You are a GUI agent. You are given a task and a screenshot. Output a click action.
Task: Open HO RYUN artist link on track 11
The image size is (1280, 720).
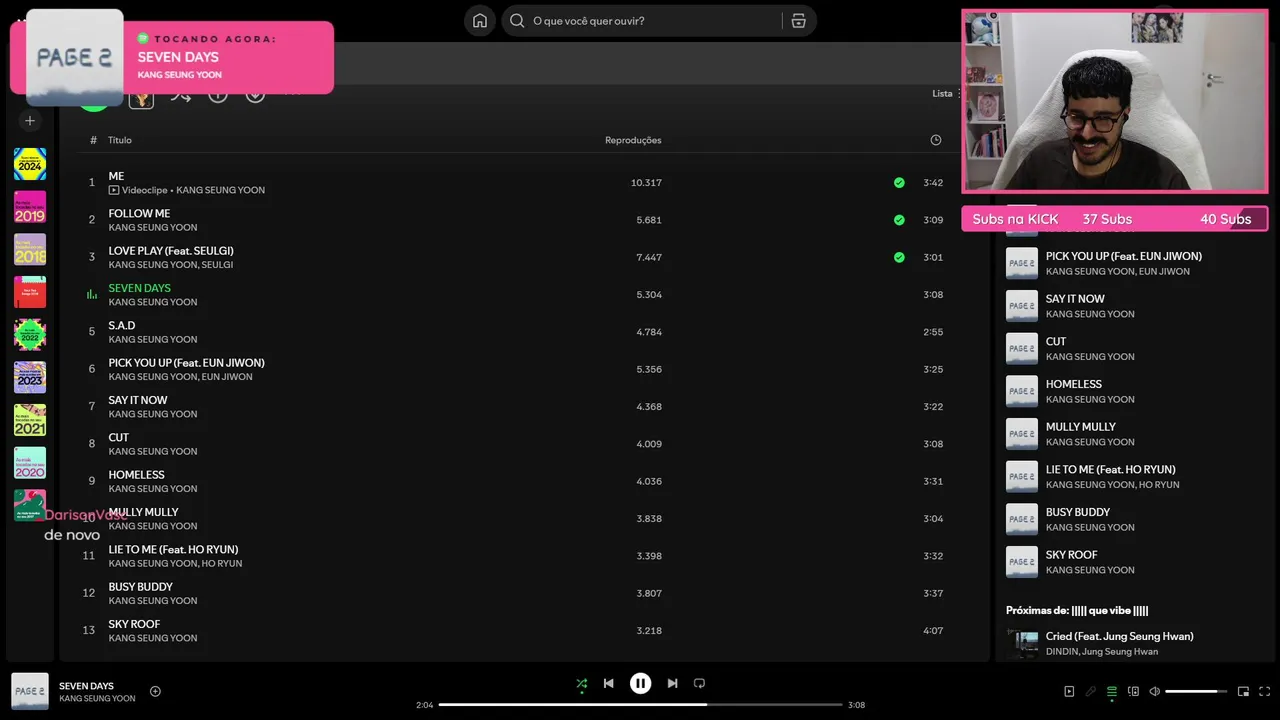click(x=222, y=564)
